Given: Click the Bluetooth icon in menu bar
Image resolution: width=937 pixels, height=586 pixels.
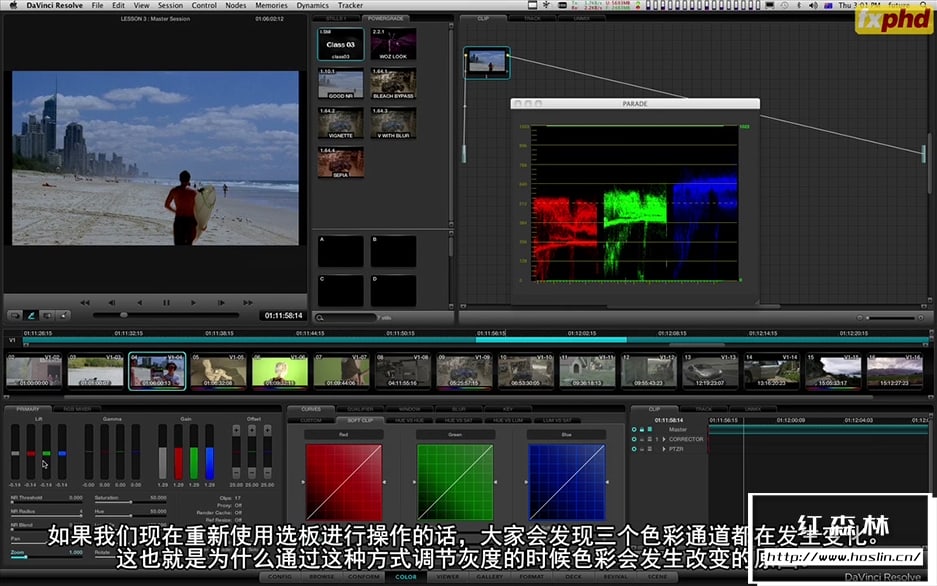Looking at the screenshot, I should [799, 5].
